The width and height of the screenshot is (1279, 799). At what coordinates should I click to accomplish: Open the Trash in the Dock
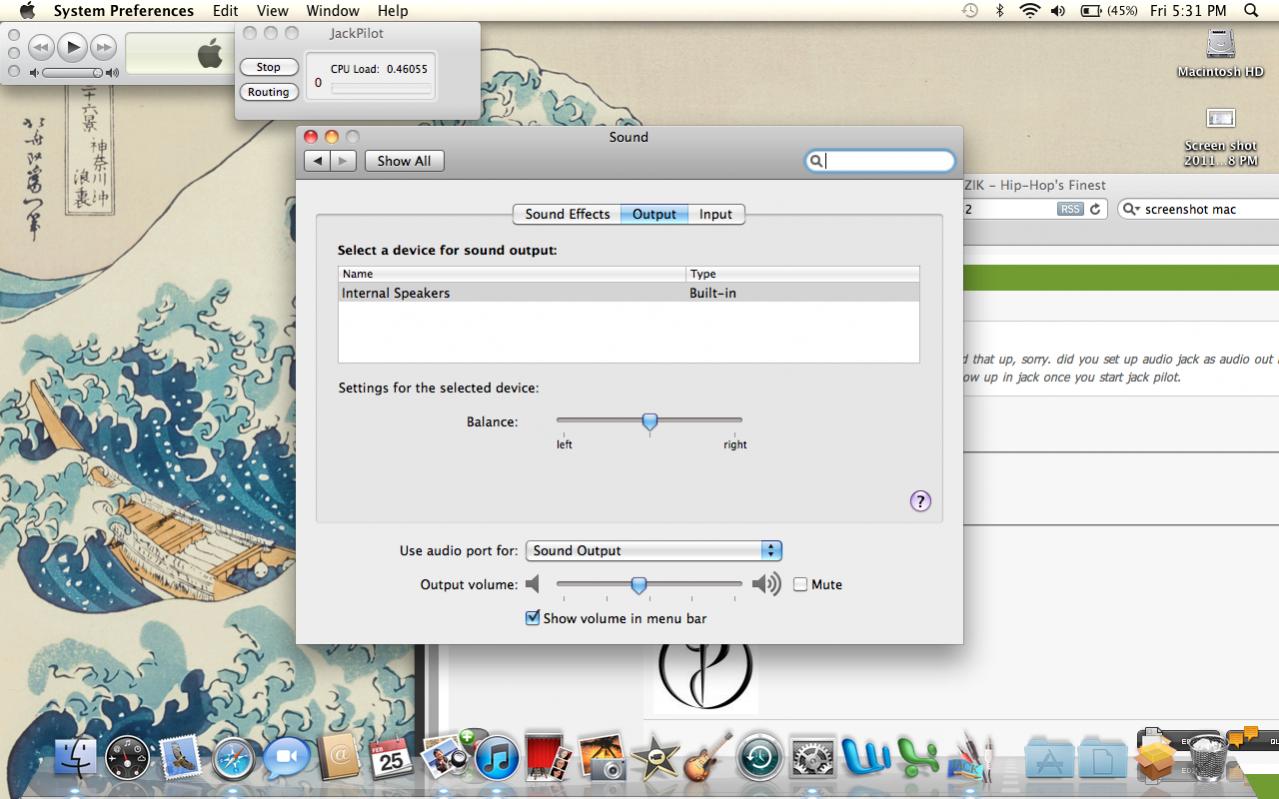[x=1208, y=757]
